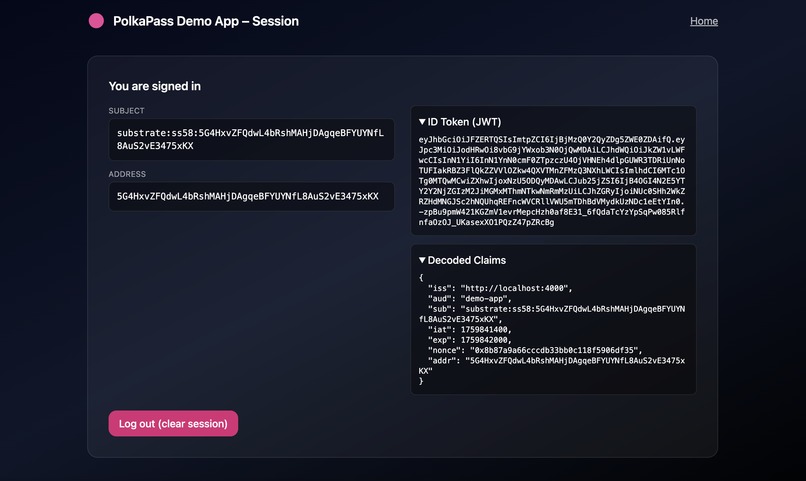
Task: Click the SUBJECT label
Action: [126, 110]
